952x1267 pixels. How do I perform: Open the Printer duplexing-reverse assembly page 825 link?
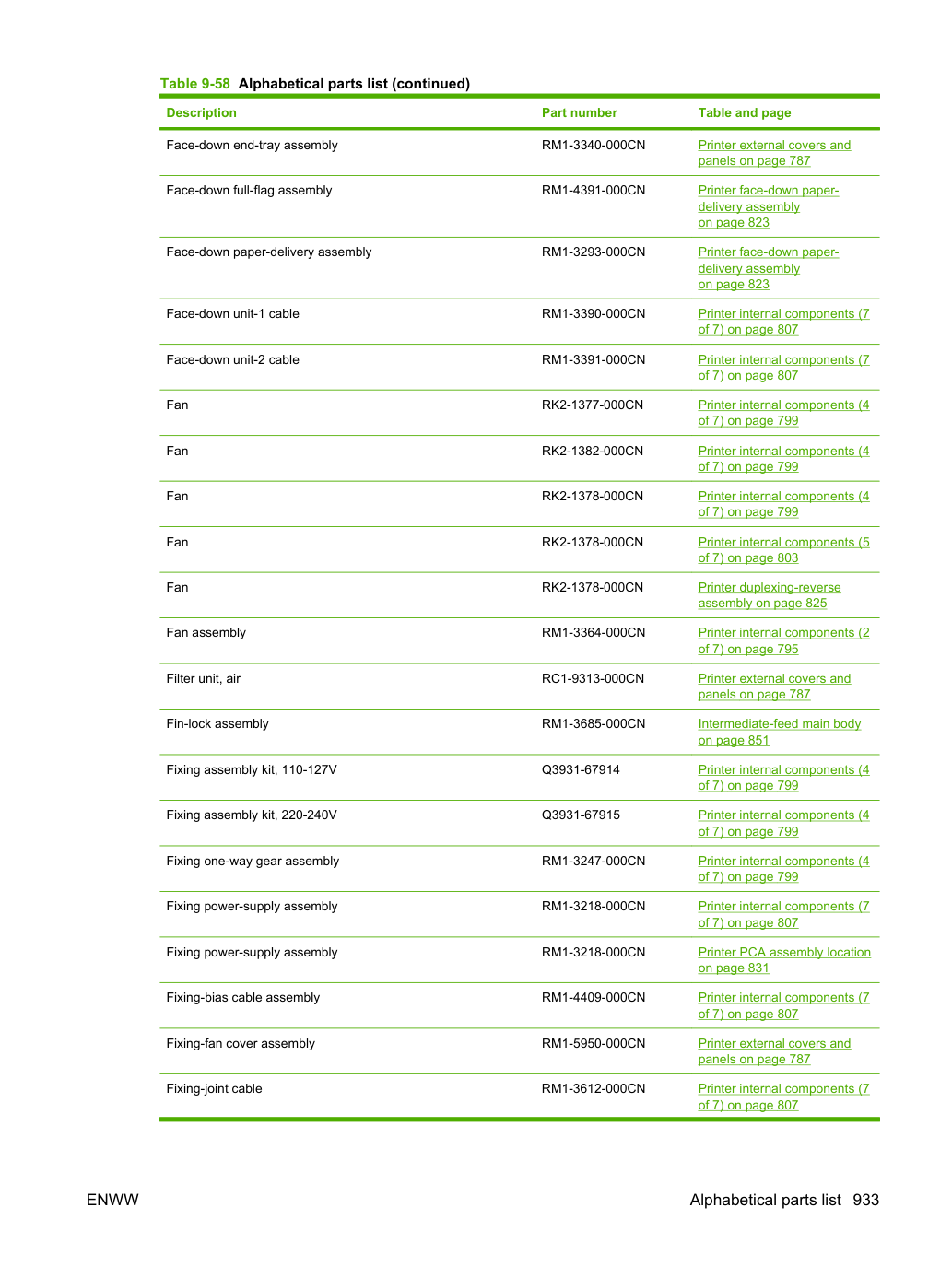click(x=769, y=595)
